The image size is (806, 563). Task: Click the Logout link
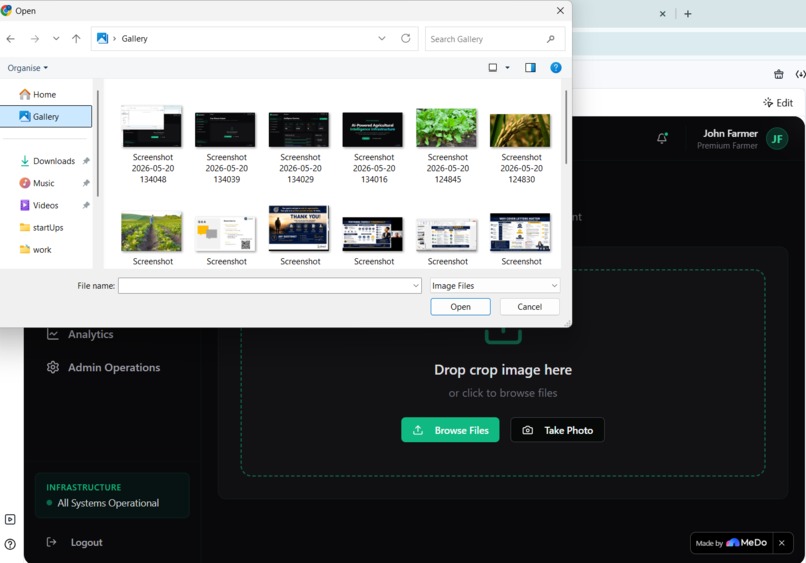tap(86, 542)
